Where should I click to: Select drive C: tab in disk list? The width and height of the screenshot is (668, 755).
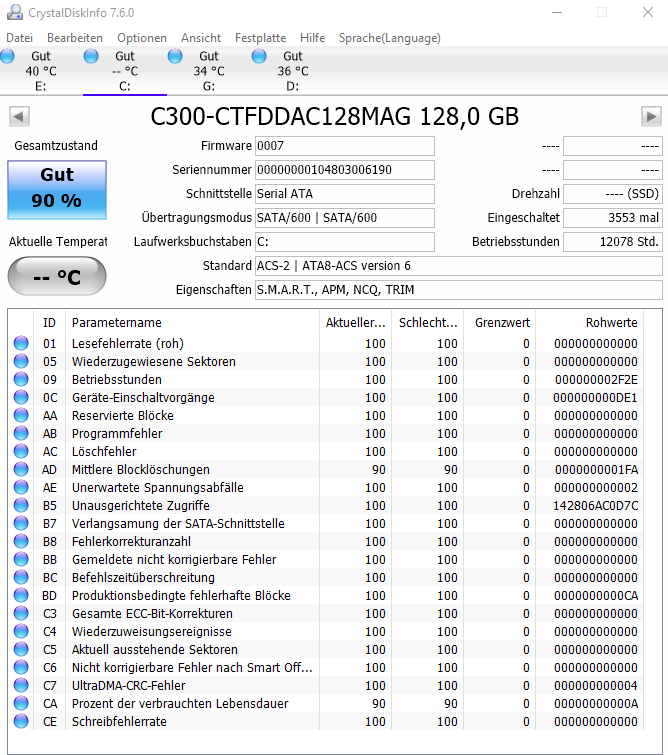coord(125,71)
